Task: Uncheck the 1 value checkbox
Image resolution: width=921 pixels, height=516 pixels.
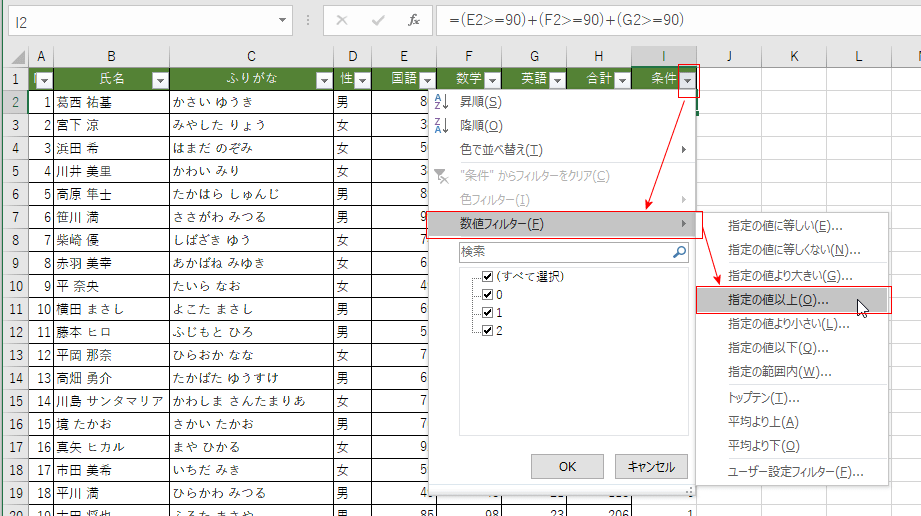Action: point(487,313)
